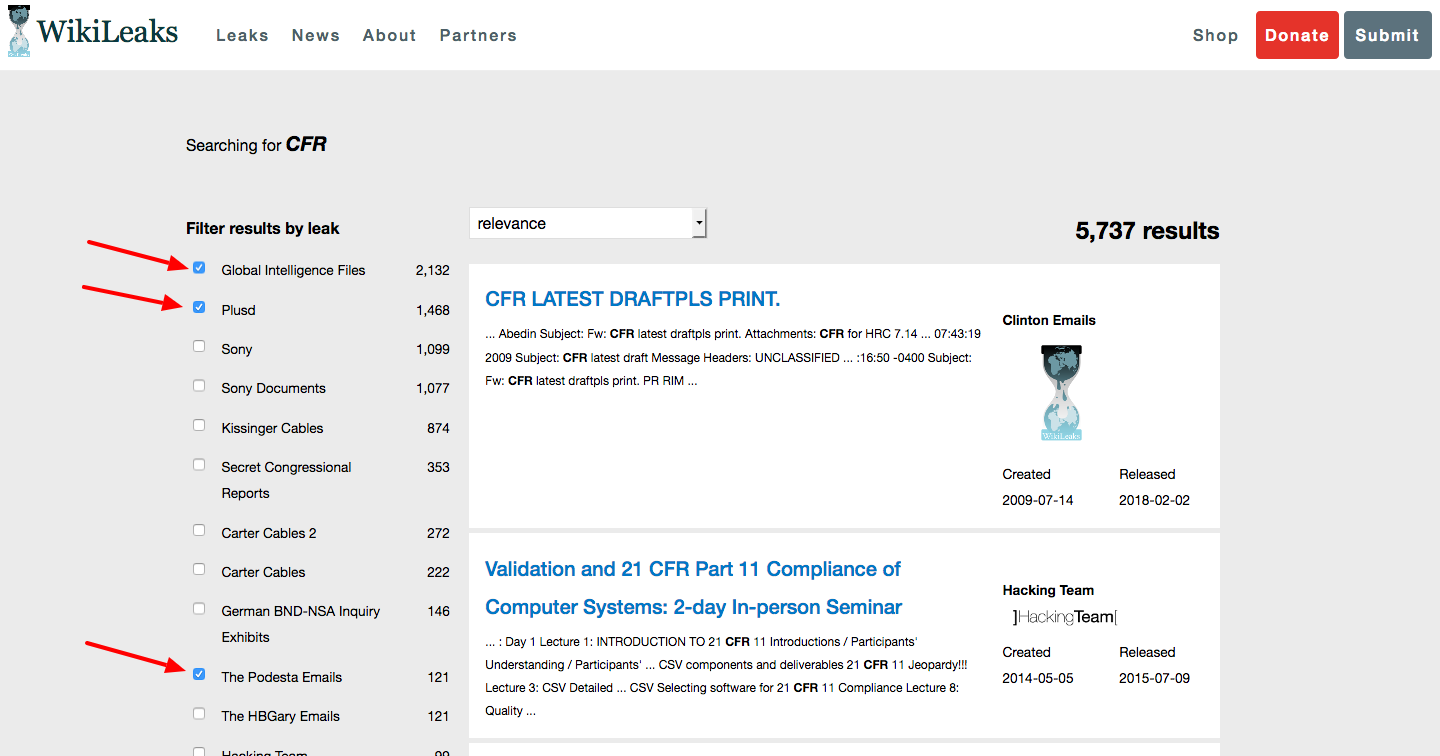
Task: Open the Leaks menu item
Action: click(242, 35)
